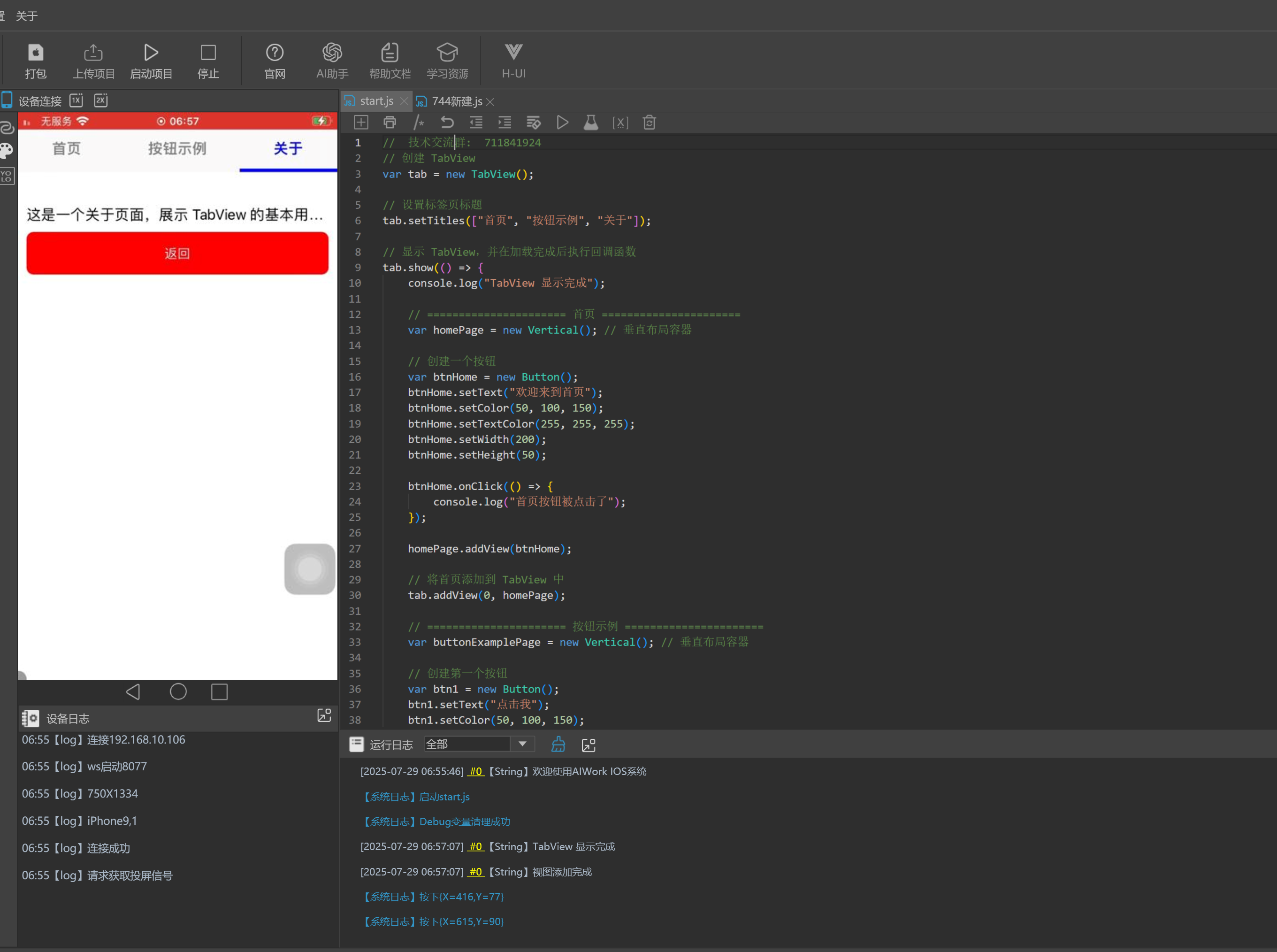Click the 设备日志 settings notebook icon

click(31, 718)
